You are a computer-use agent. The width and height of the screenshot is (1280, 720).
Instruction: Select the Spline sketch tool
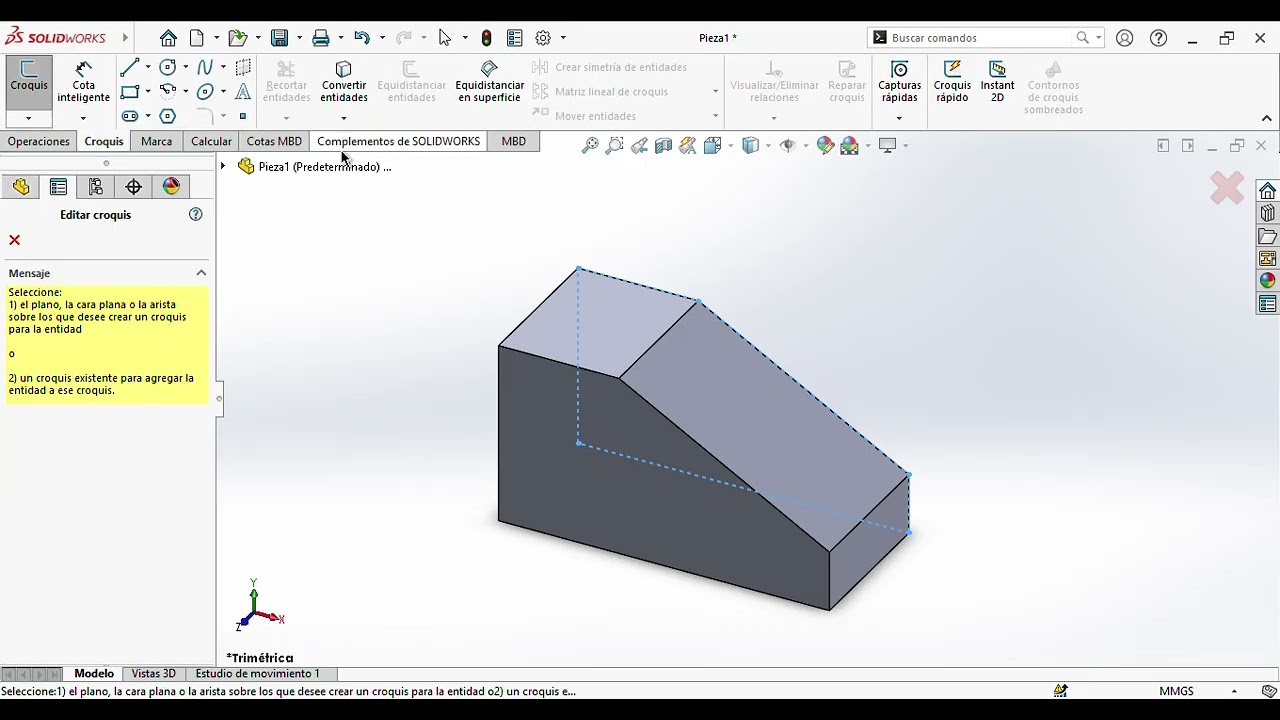point(205,67)
